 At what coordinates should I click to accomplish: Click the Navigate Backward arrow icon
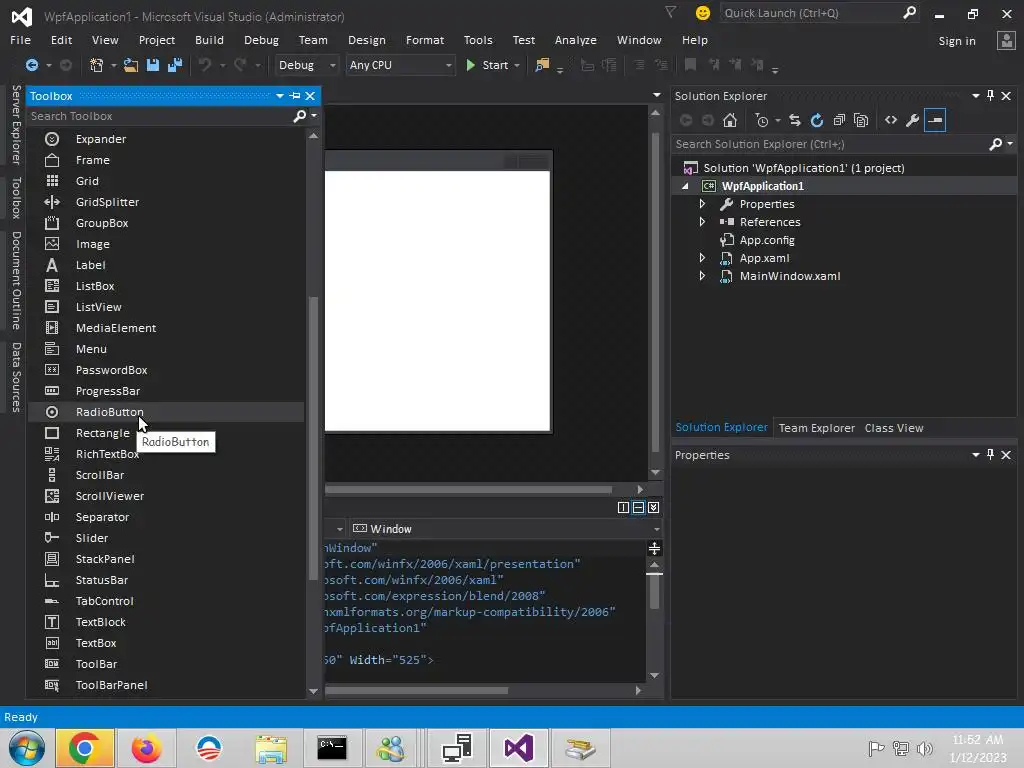point(31,65)
